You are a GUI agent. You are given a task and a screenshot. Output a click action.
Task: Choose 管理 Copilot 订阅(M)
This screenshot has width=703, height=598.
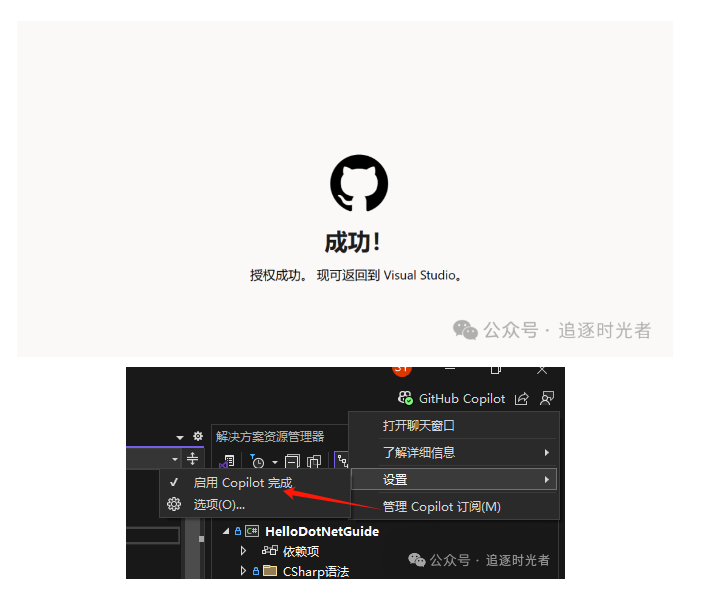click(454, 507)
